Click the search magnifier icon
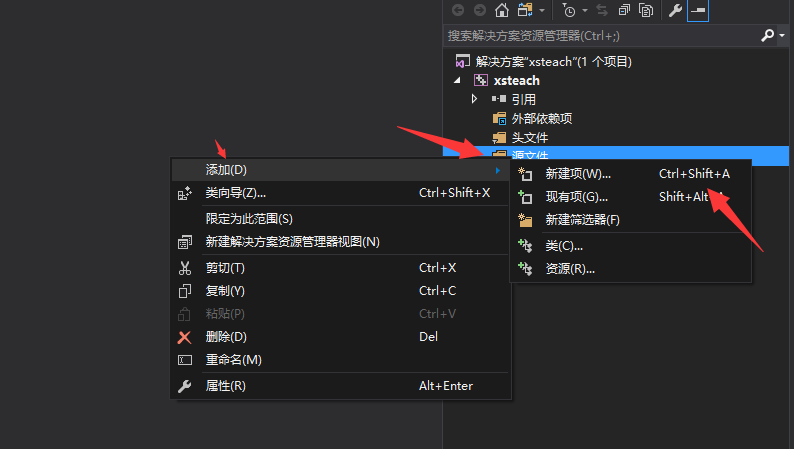The height and width of the screenshot is (449, 794). (767, 35)
